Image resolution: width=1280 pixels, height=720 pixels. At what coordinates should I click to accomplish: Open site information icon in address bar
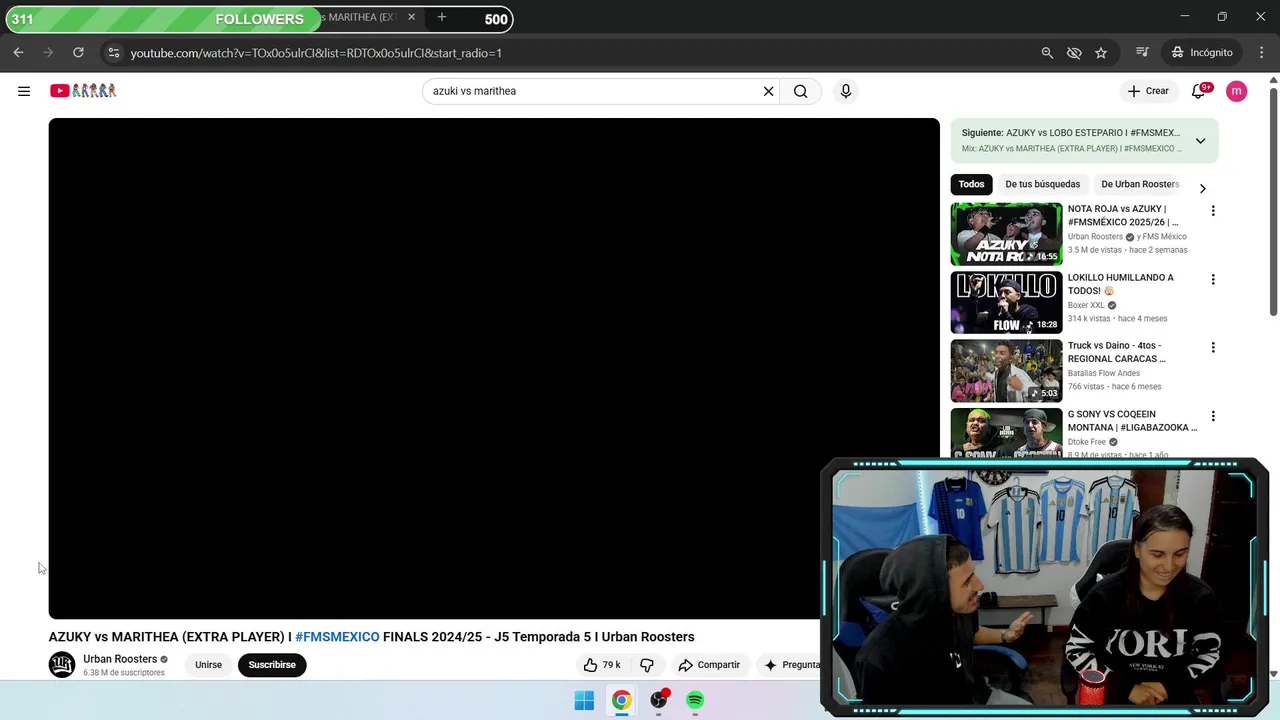(113, 52)
